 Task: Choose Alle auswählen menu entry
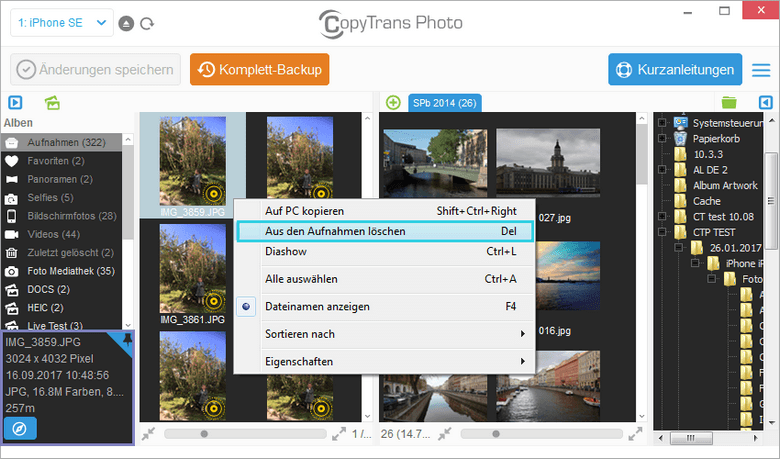384,279
